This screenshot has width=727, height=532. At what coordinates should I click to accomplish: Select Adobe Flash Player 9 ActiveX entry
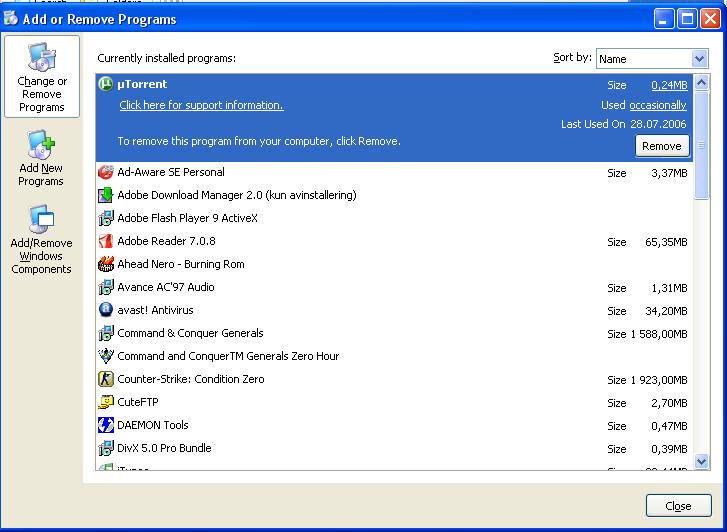pos(394,218)
